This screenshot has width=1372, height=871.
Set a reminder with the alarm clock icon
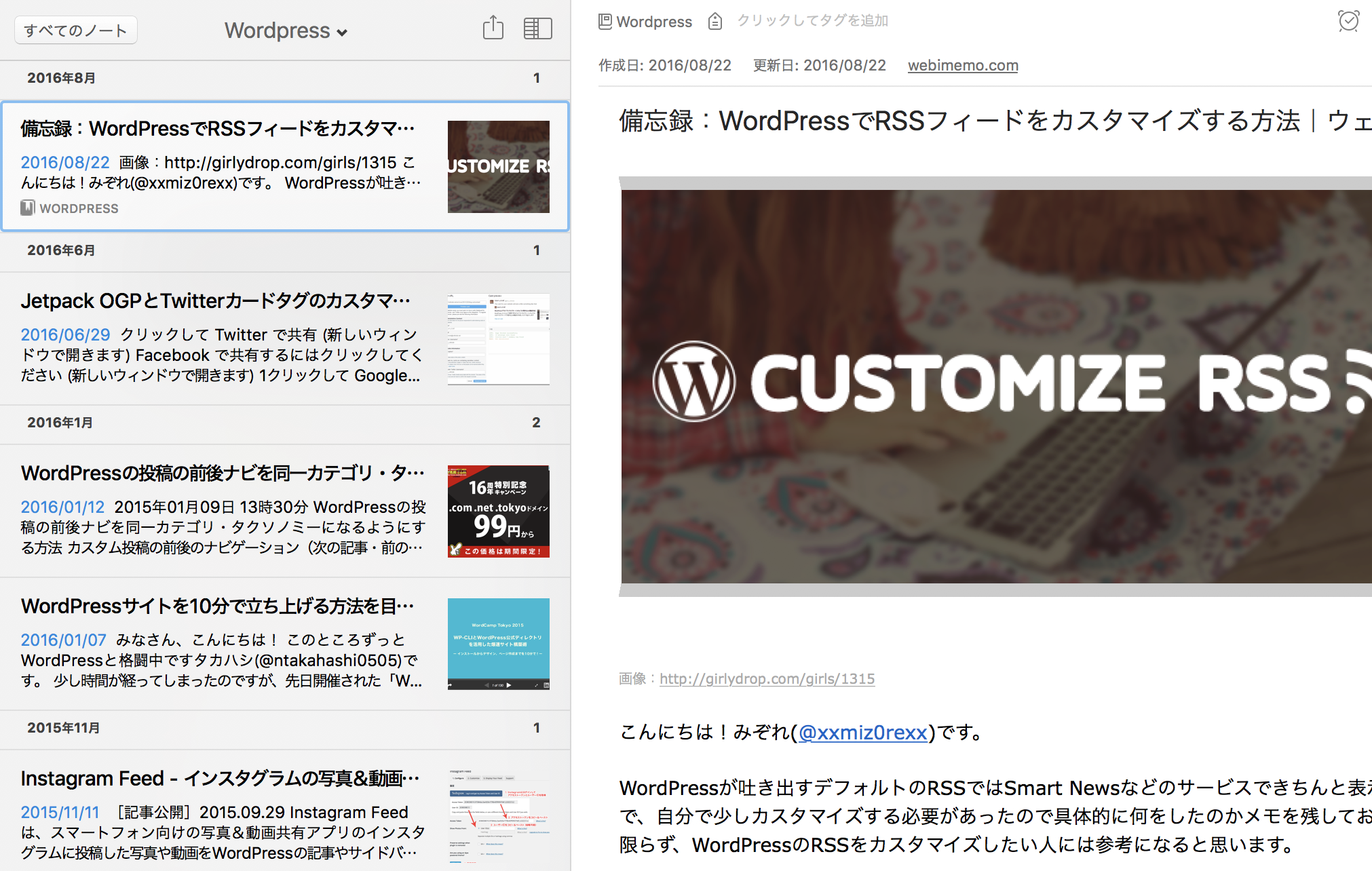tap(1348, 21)
